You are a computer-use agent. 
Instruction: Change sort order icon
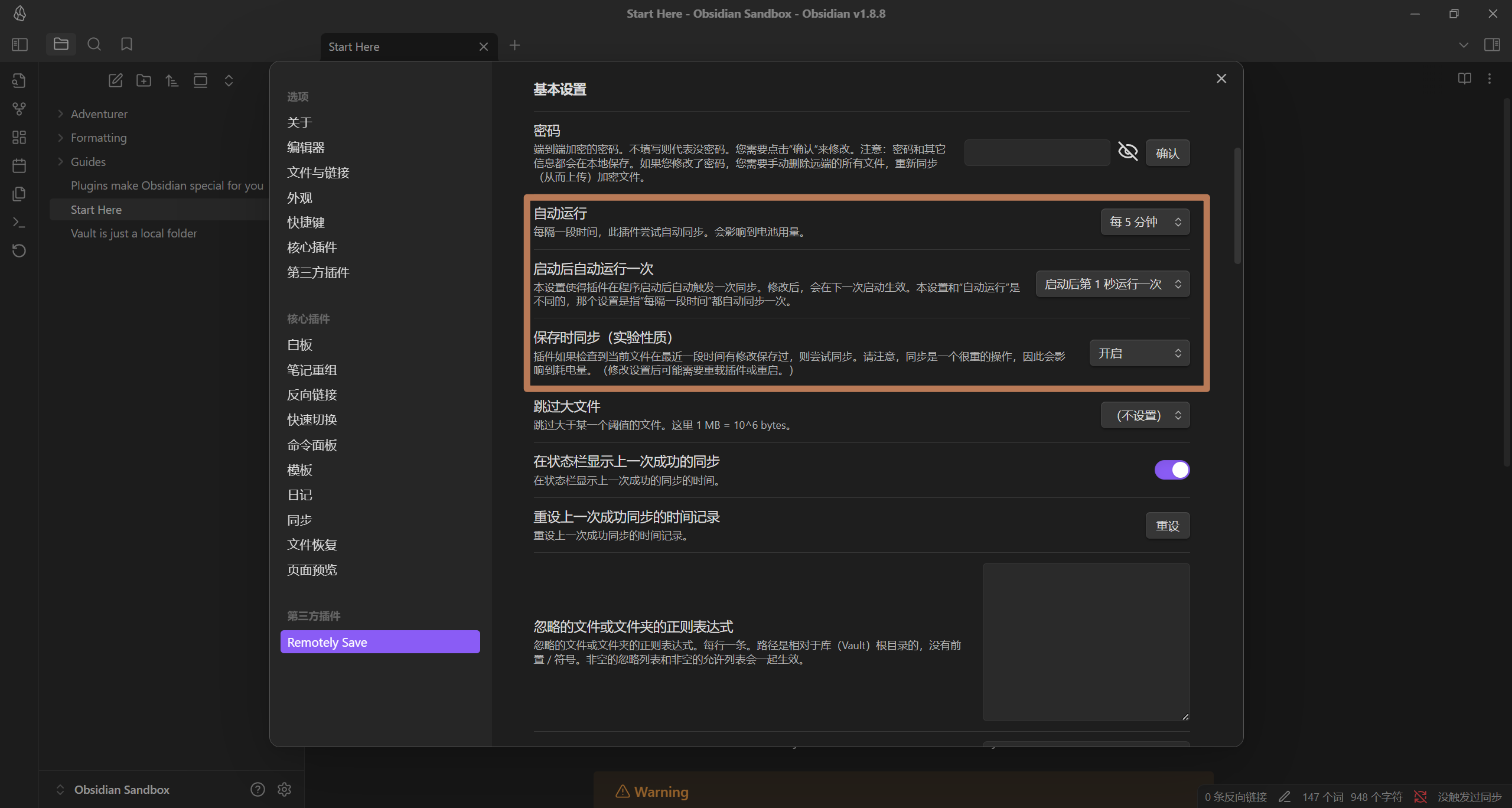(172, 80)
